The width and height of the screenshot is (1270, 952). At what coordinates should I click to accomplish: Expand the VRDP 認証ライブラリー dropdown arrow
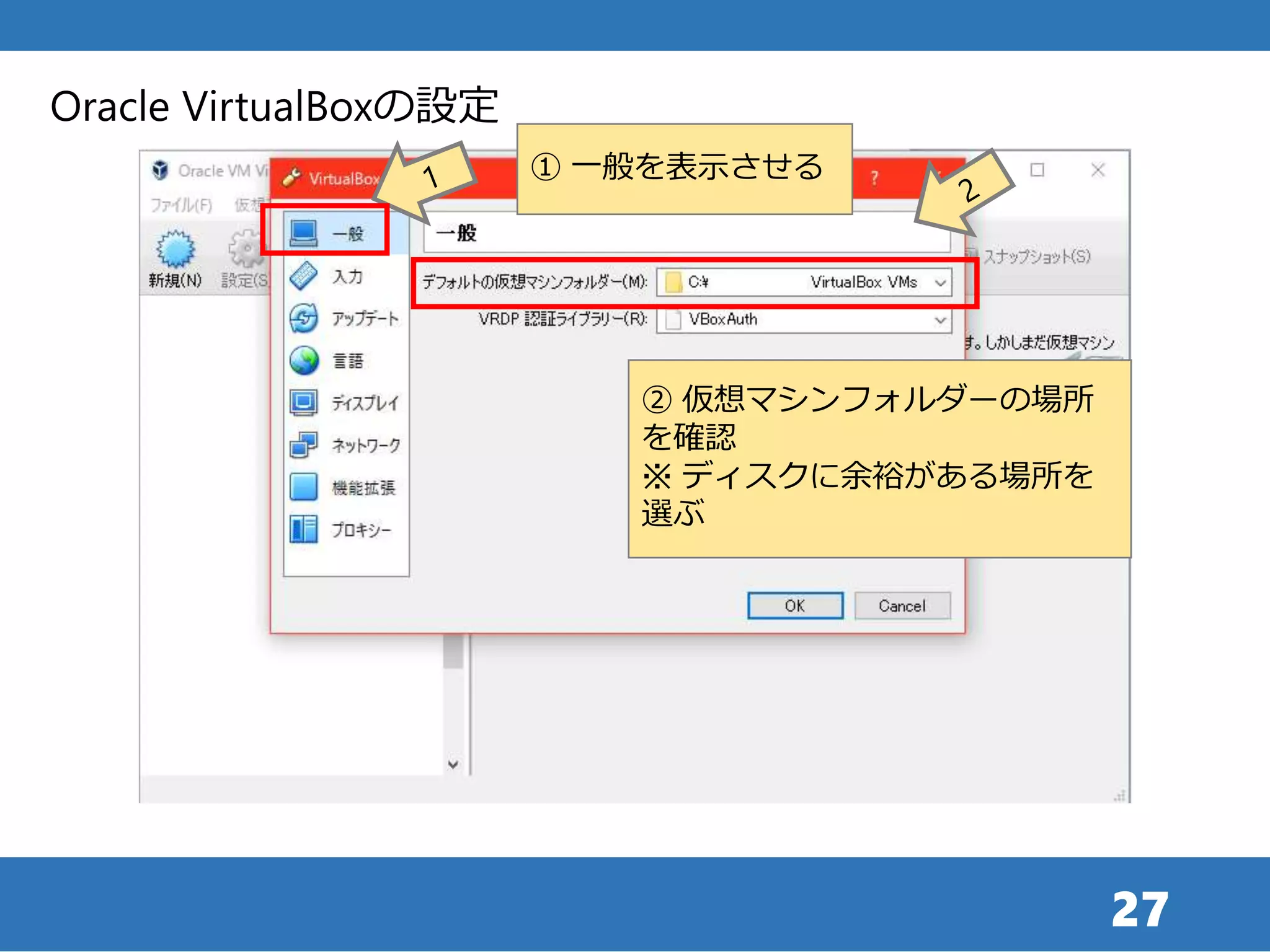(940, 320)
